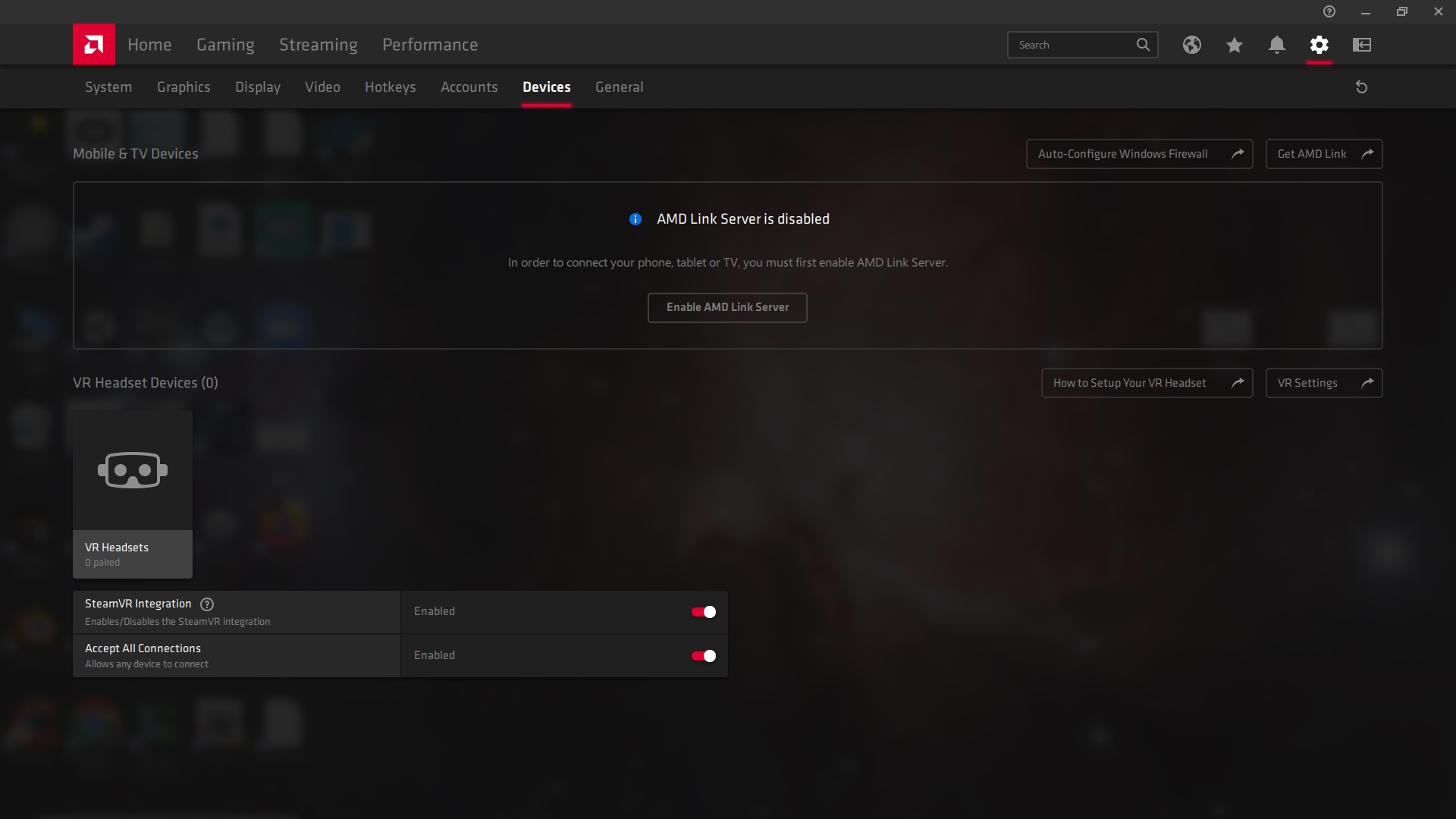
Task: Click the Mobile & TV Devices heading
Action: pos(136,154)
